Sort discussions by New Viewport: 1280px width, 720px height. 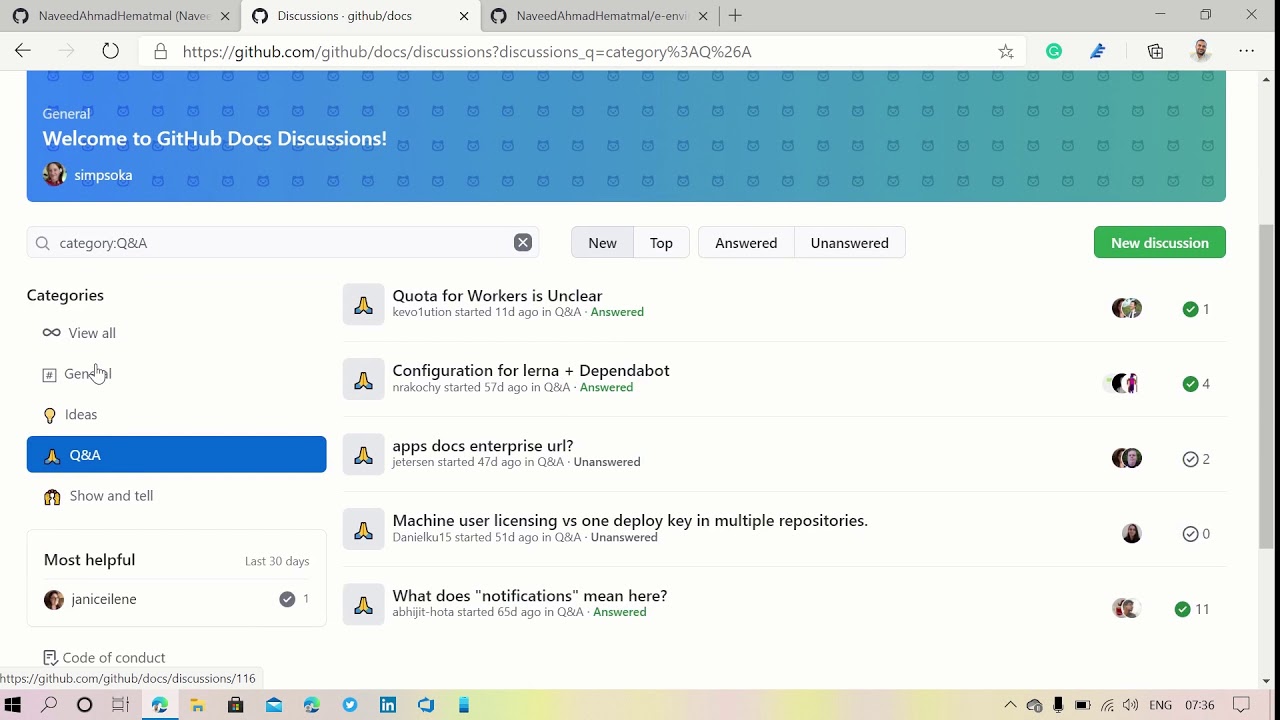(602, 243)
